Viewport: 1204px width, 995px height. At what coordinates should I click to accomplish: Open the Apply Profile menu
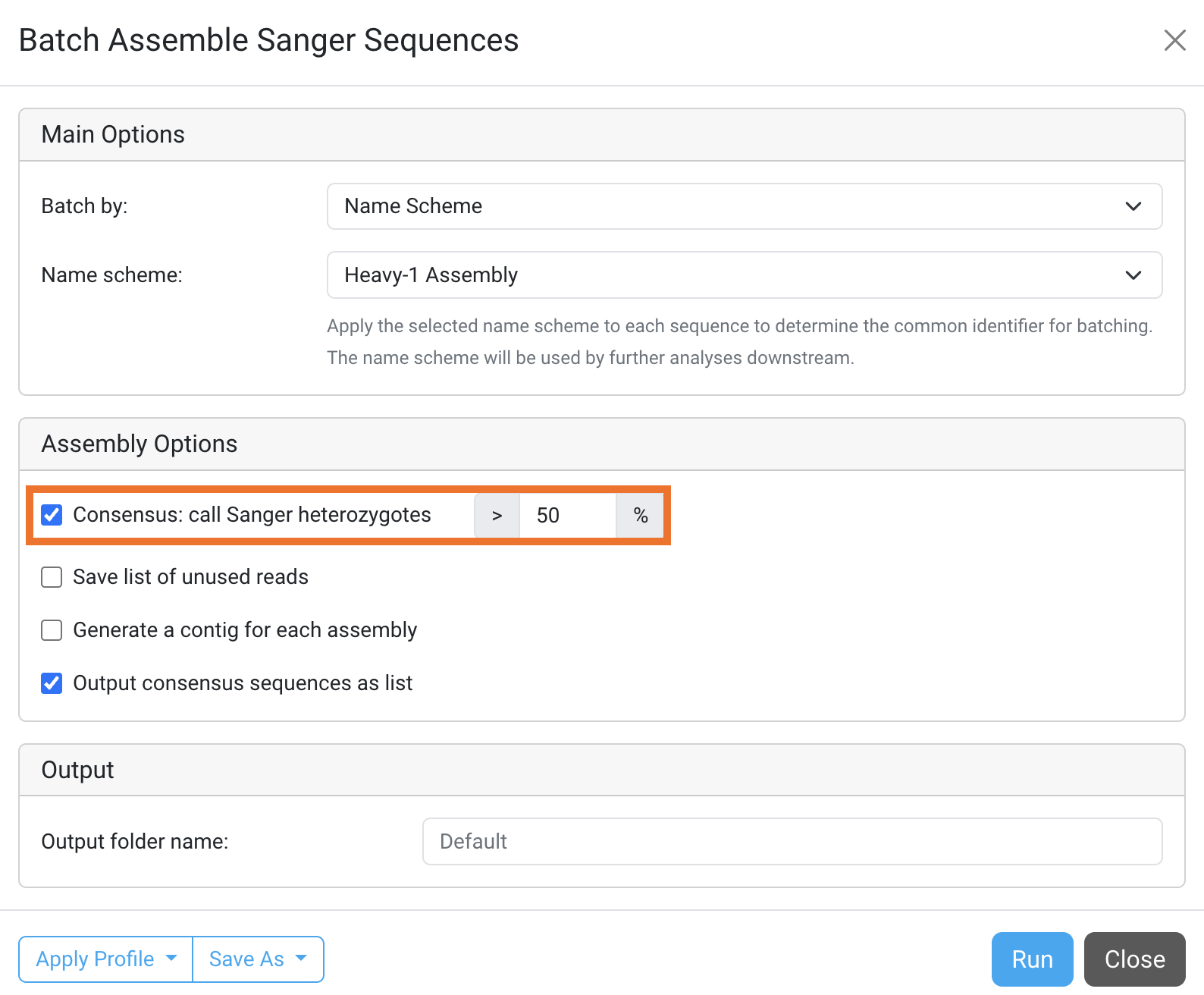pyautogui.click(x=105, y=959)
